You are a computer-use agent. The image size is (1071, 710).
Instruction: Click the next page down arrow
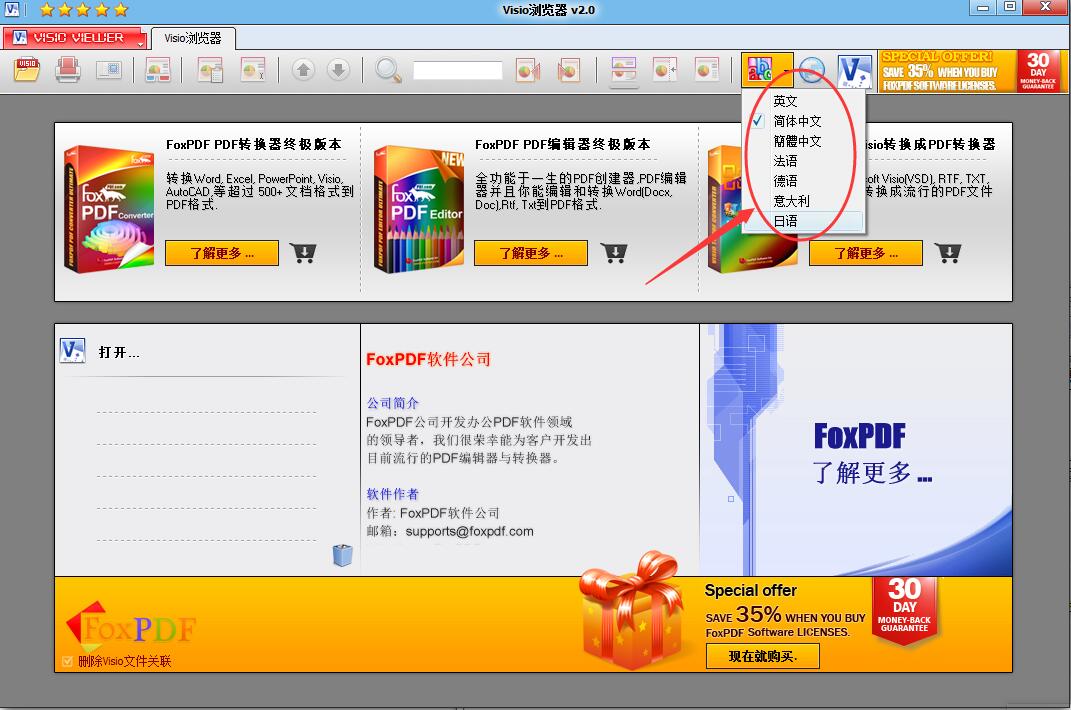(338, 70)
